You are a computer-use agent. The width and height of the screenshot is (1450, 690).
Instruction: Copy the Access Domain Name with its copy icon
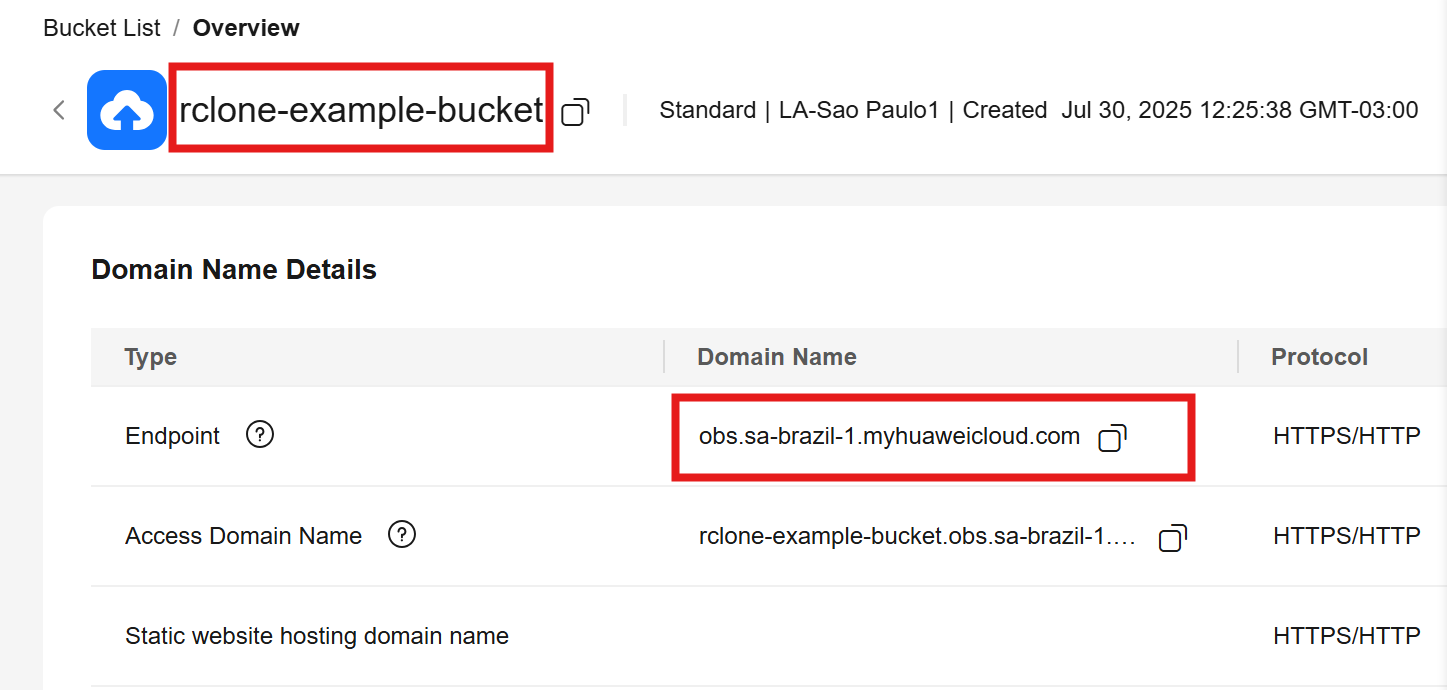click(x=1170, y=537)
